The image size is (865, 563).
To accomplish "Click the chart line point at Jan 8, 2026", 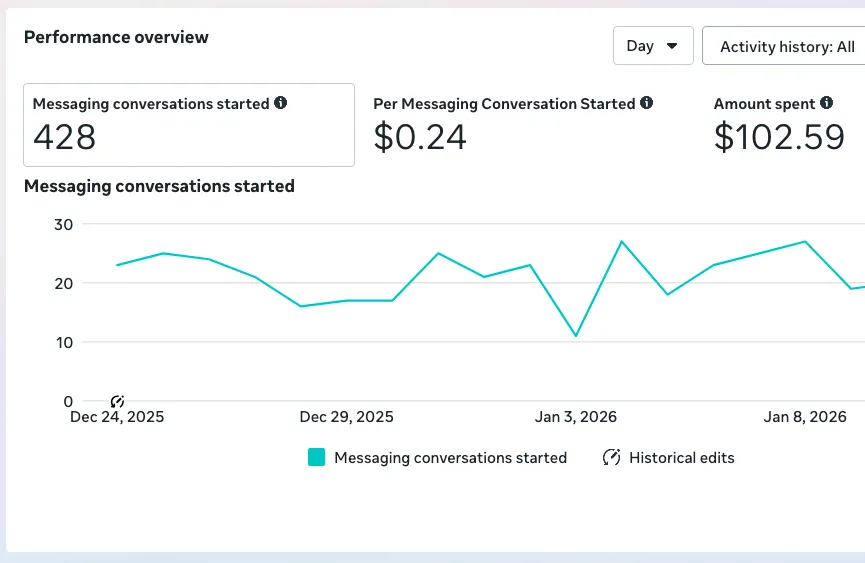I will 805,242.
